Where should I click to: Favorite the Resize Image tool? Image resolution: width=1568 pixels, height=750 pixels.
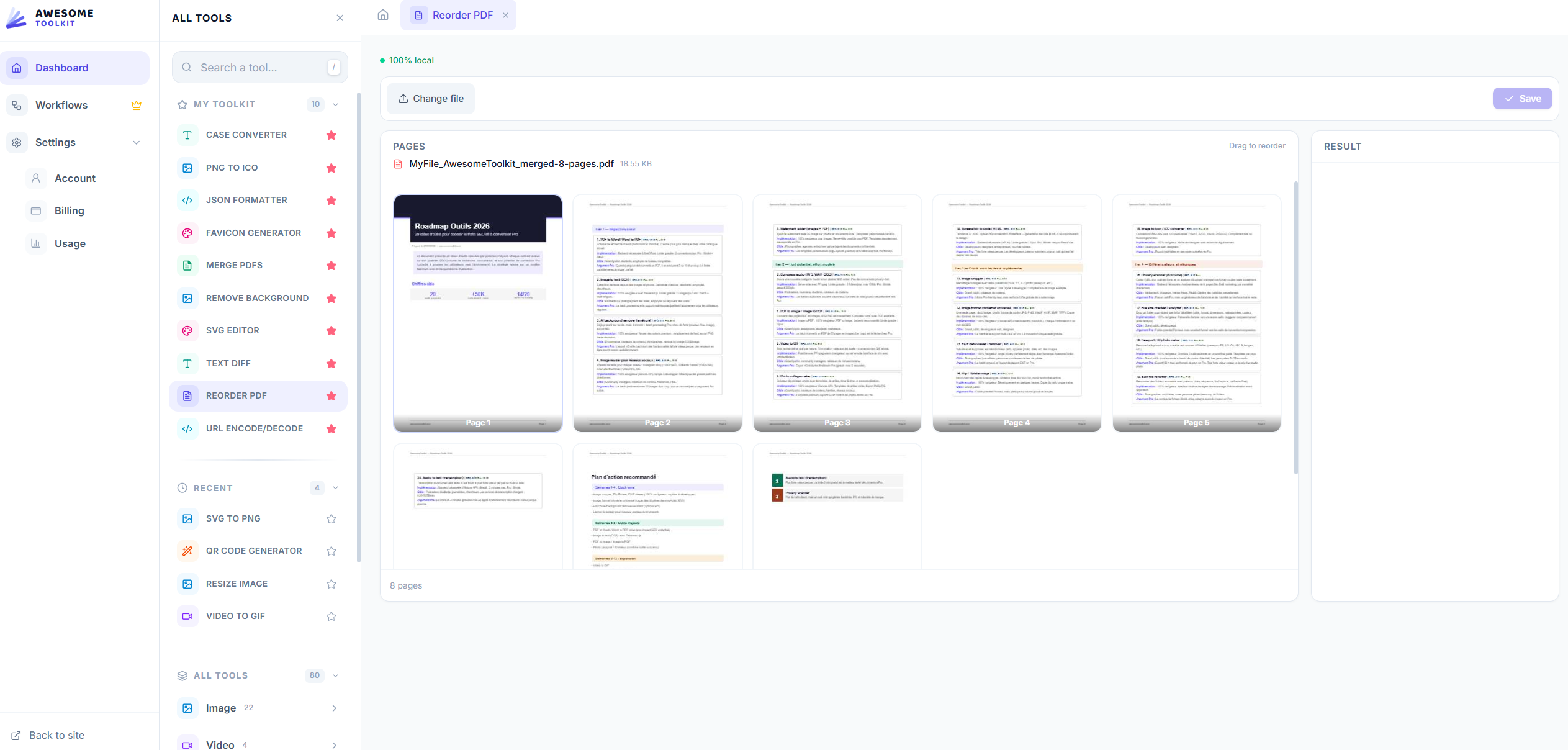(331, 583)
